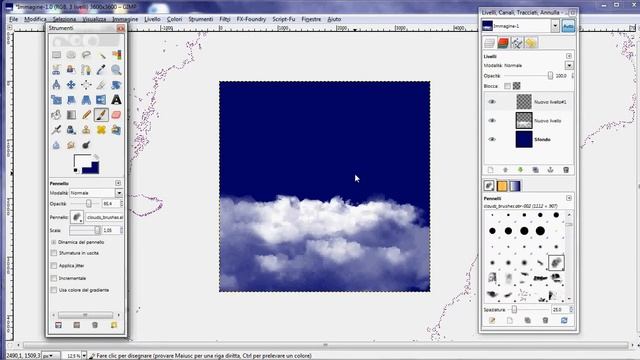Select the Free Select lasso tool
The image size is (640, 360).
(x=86, y=55)
